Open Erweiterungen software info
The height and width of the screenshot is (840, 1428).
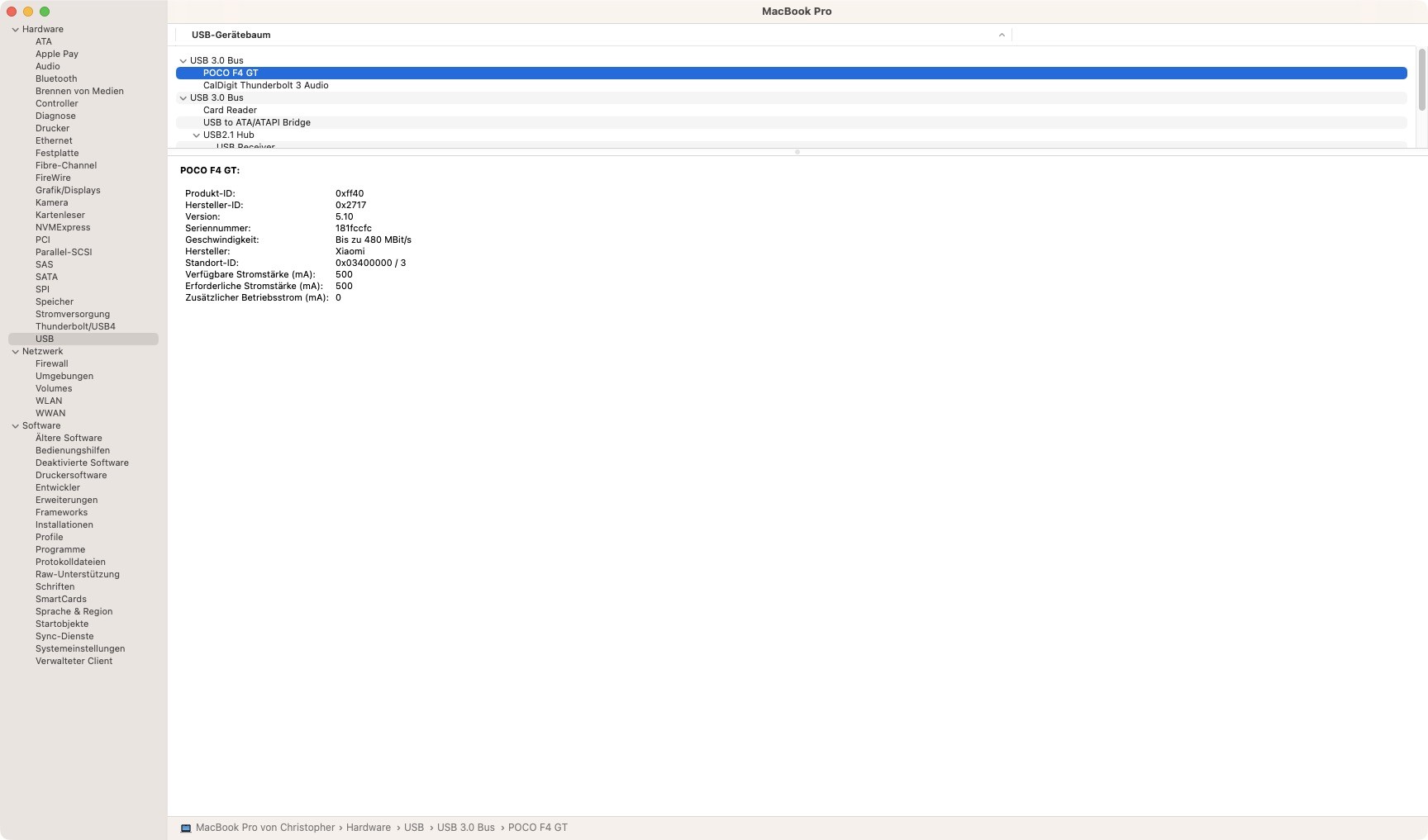66,500
